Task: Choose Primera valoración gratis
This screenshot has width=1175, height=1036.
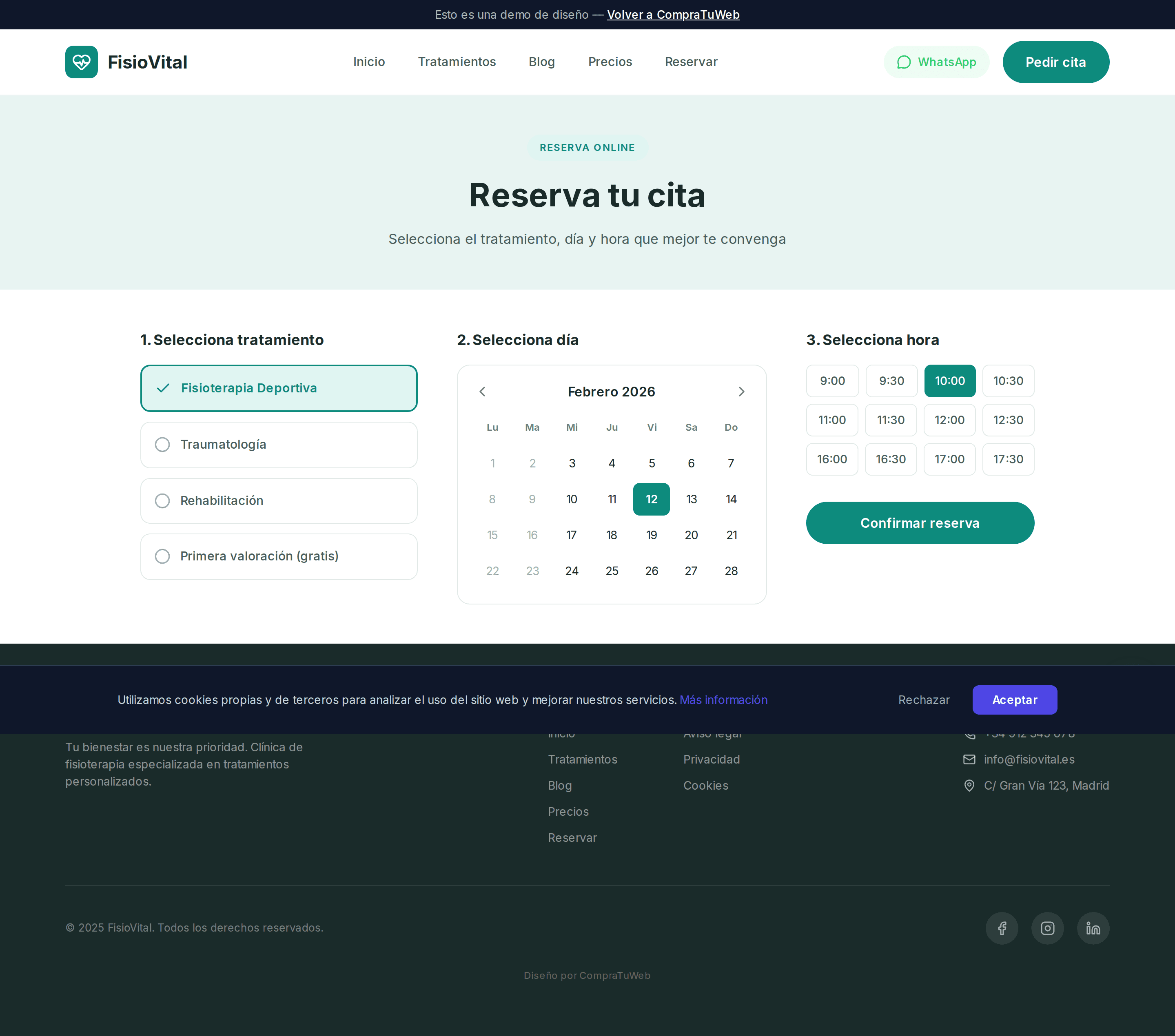Action: (278, 556)
